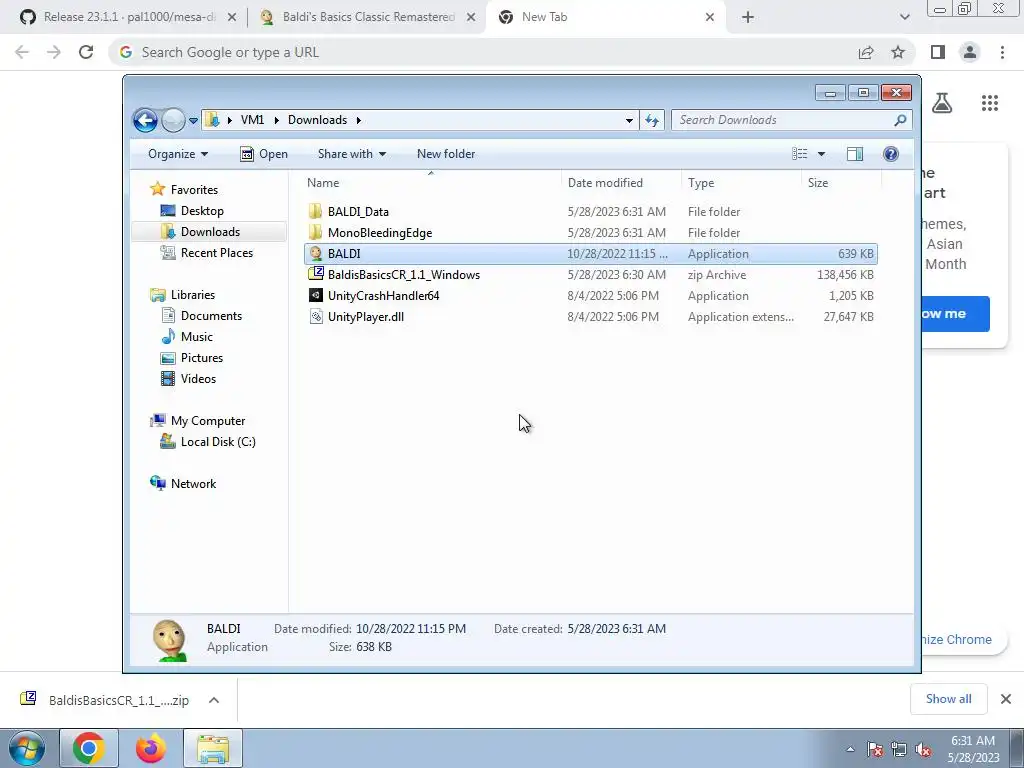Expand the view options dropdown arrow
Image resolution: width=1024 pixels, height=768 pixels.
pos(822,154)
